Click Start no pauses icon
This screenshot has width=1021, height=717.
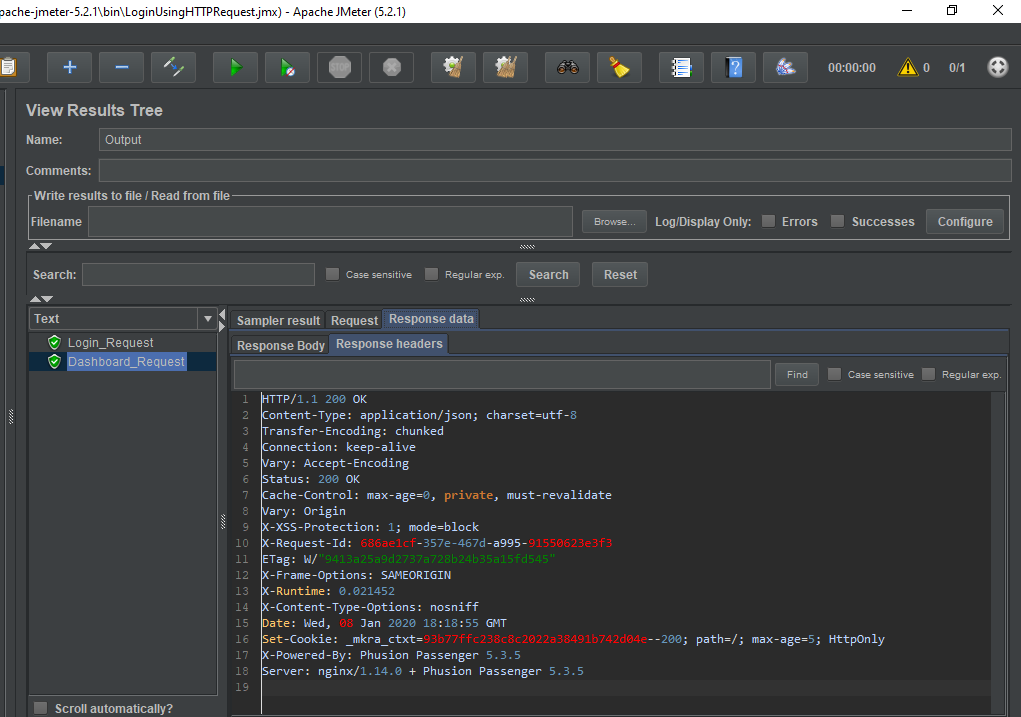[287, 68]
